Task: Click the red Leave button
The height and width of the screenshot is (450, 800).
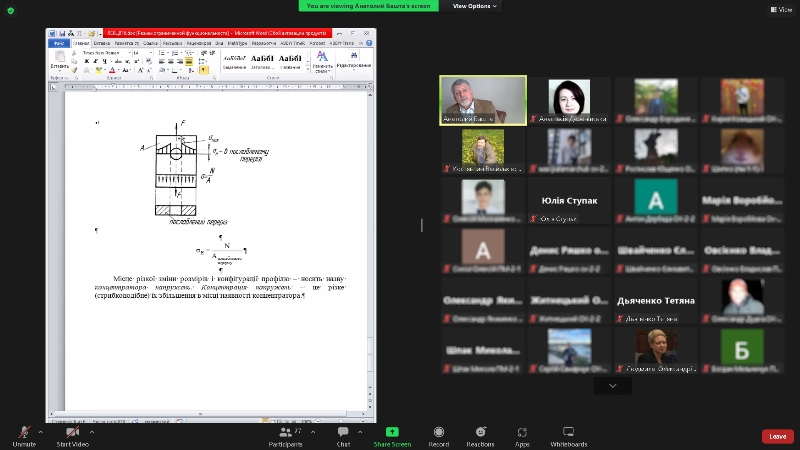Action: 777,436
